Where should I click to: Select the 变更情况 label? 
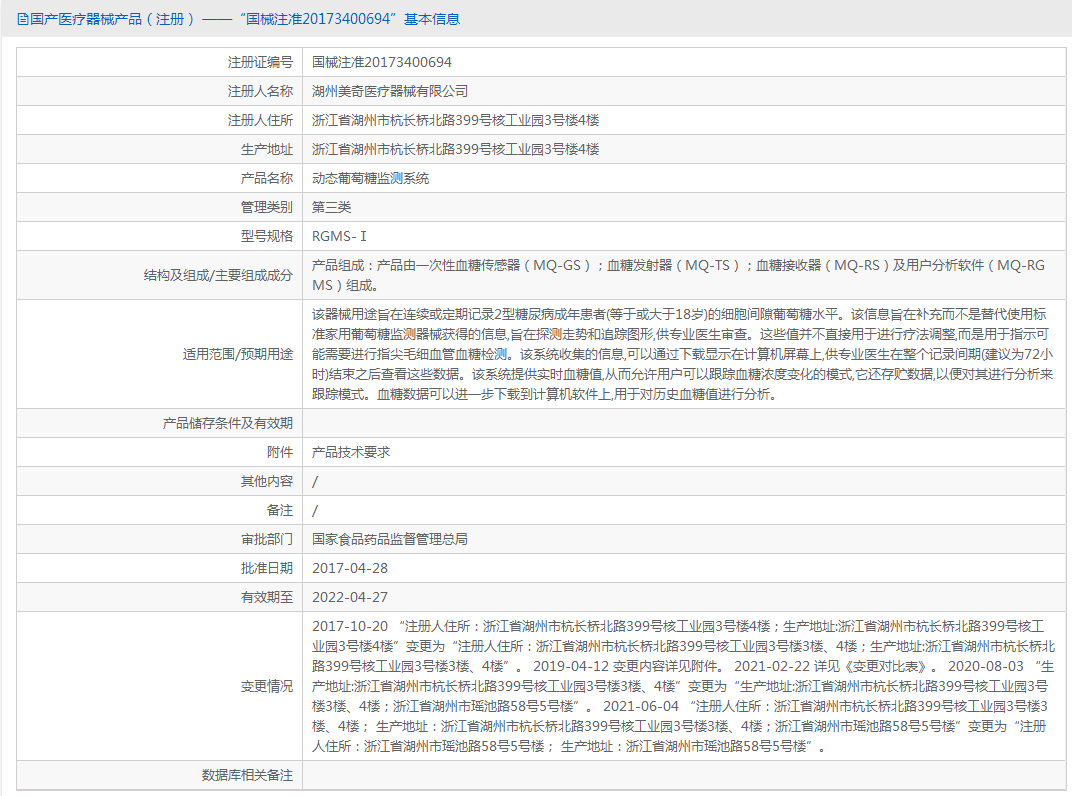click(x=267, y=686)
